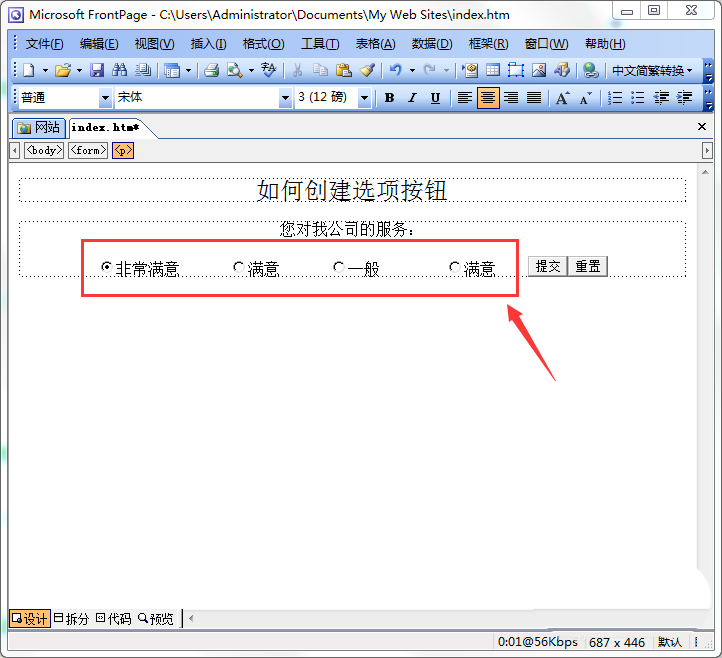Save the page with the floppy icon
The height and width of the screenshot is (658, 722).
pyautogui.click(x=97, y=70)
